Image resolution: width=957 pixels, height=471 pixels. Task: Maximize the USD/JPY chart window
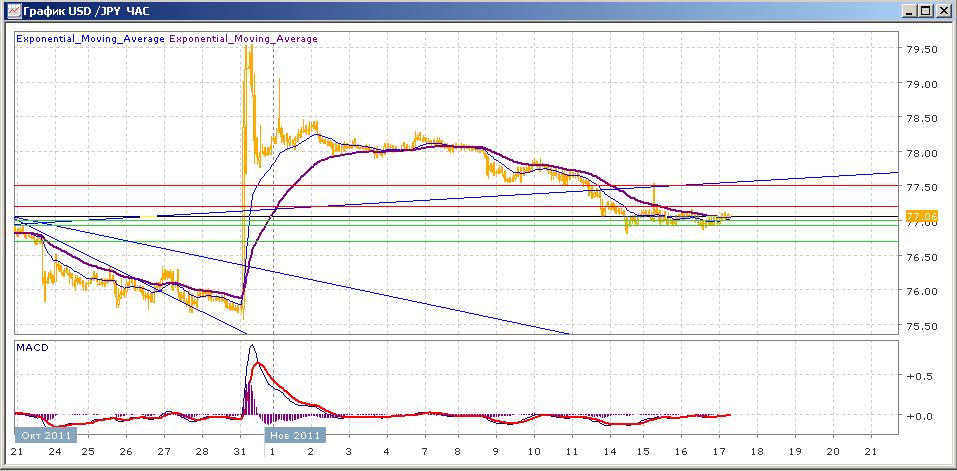pos(925,11)
